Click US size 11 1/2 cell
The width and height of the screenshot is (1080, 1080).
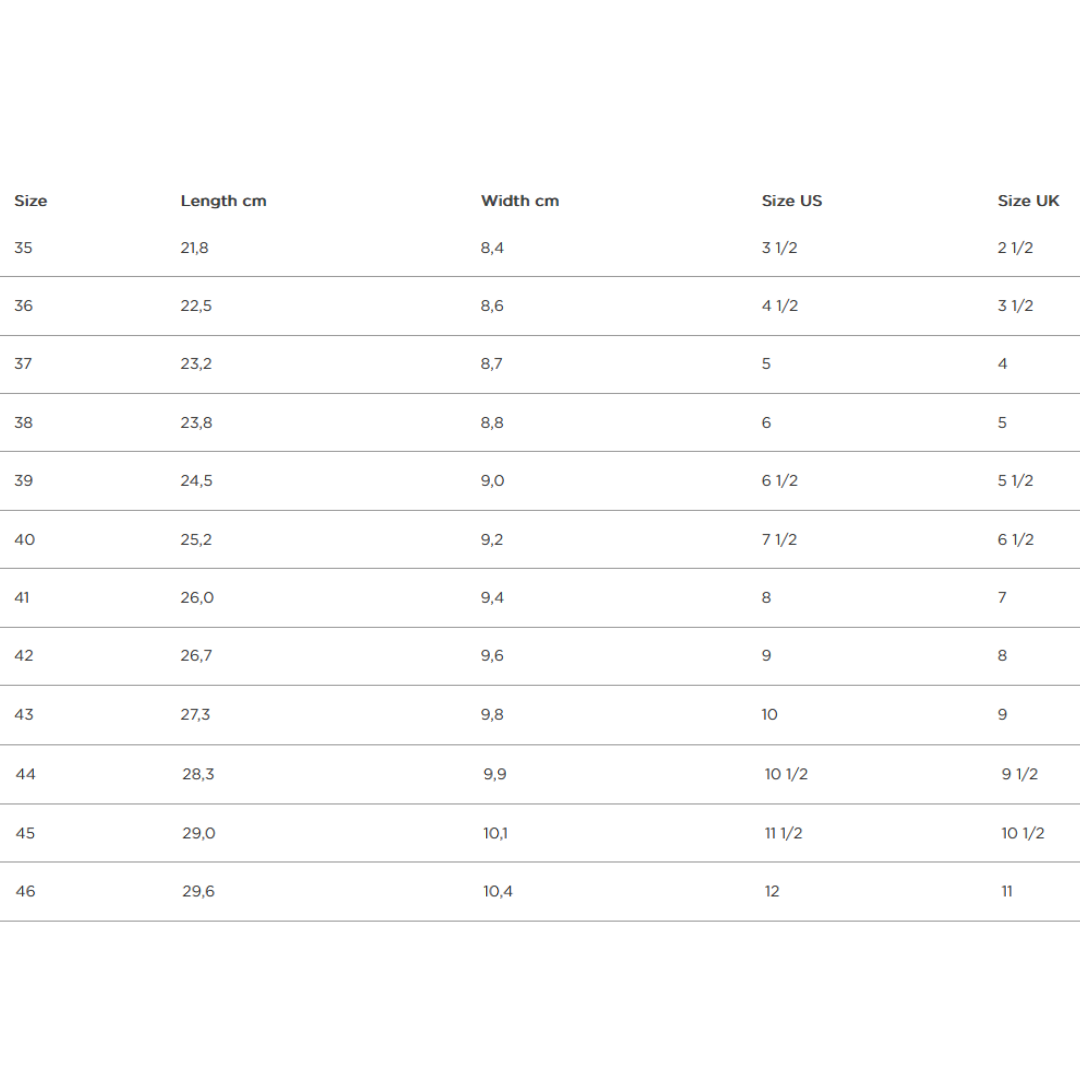(x=784, y=833)
